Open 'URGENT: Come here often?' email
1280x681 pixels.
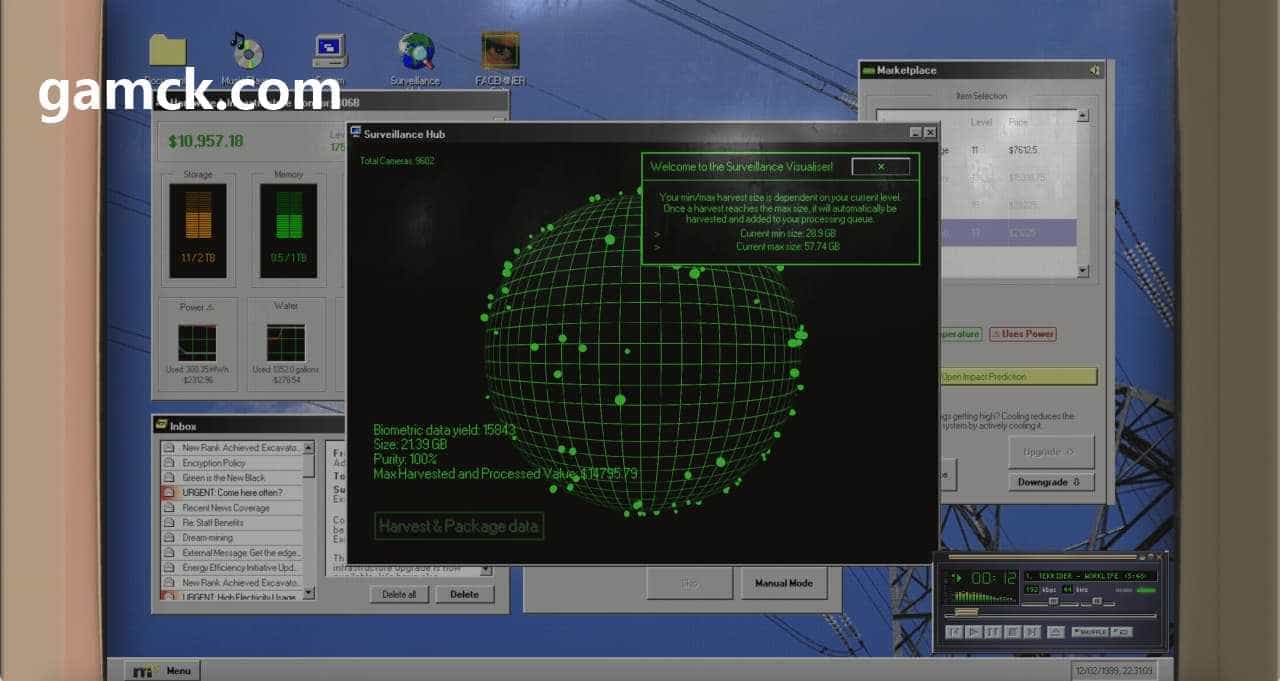pos(231,493)
